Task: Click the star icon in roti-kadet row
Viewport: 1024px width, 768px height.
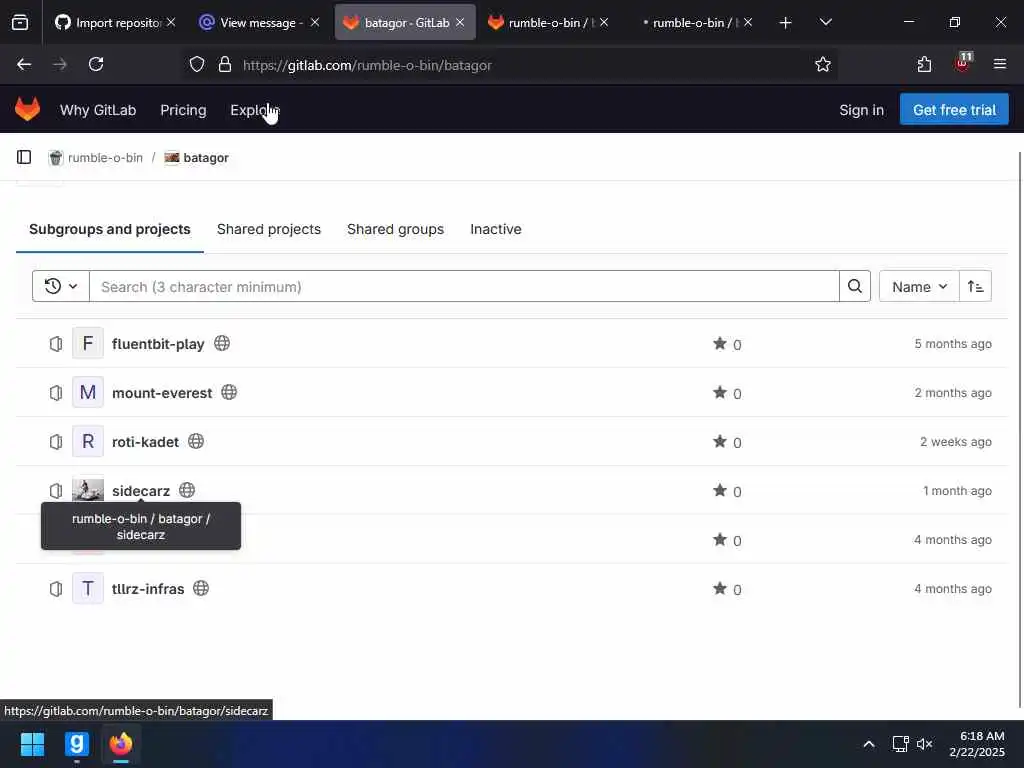Action: pyautogui.click(x=720, y=441)
